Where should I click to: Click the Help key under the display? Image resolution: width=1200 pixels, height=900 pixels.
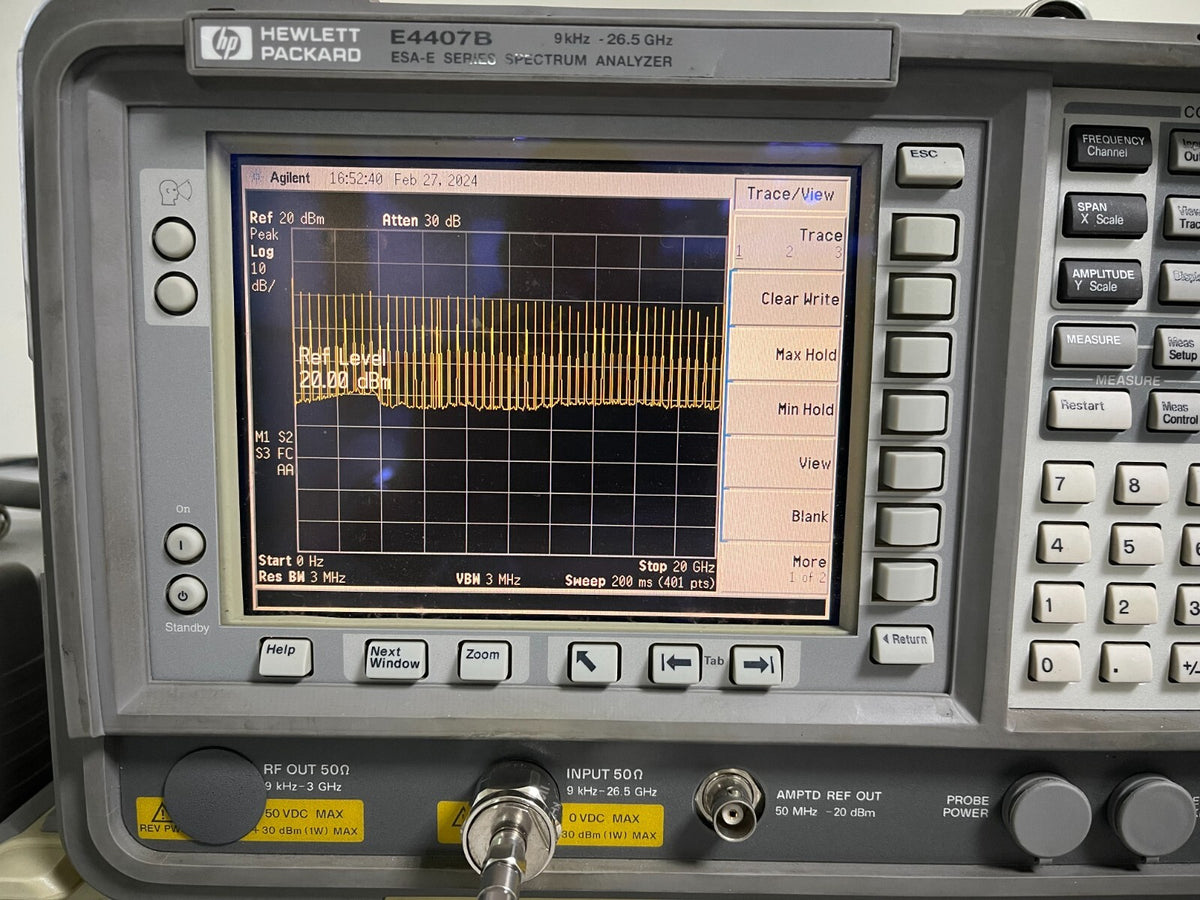(285, 657)
